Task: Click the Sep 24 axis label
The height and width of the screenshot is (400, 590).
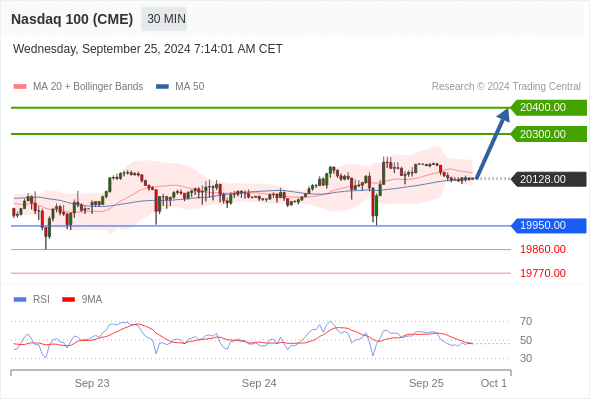Action: pyautogui.click(x=259, y=383)
